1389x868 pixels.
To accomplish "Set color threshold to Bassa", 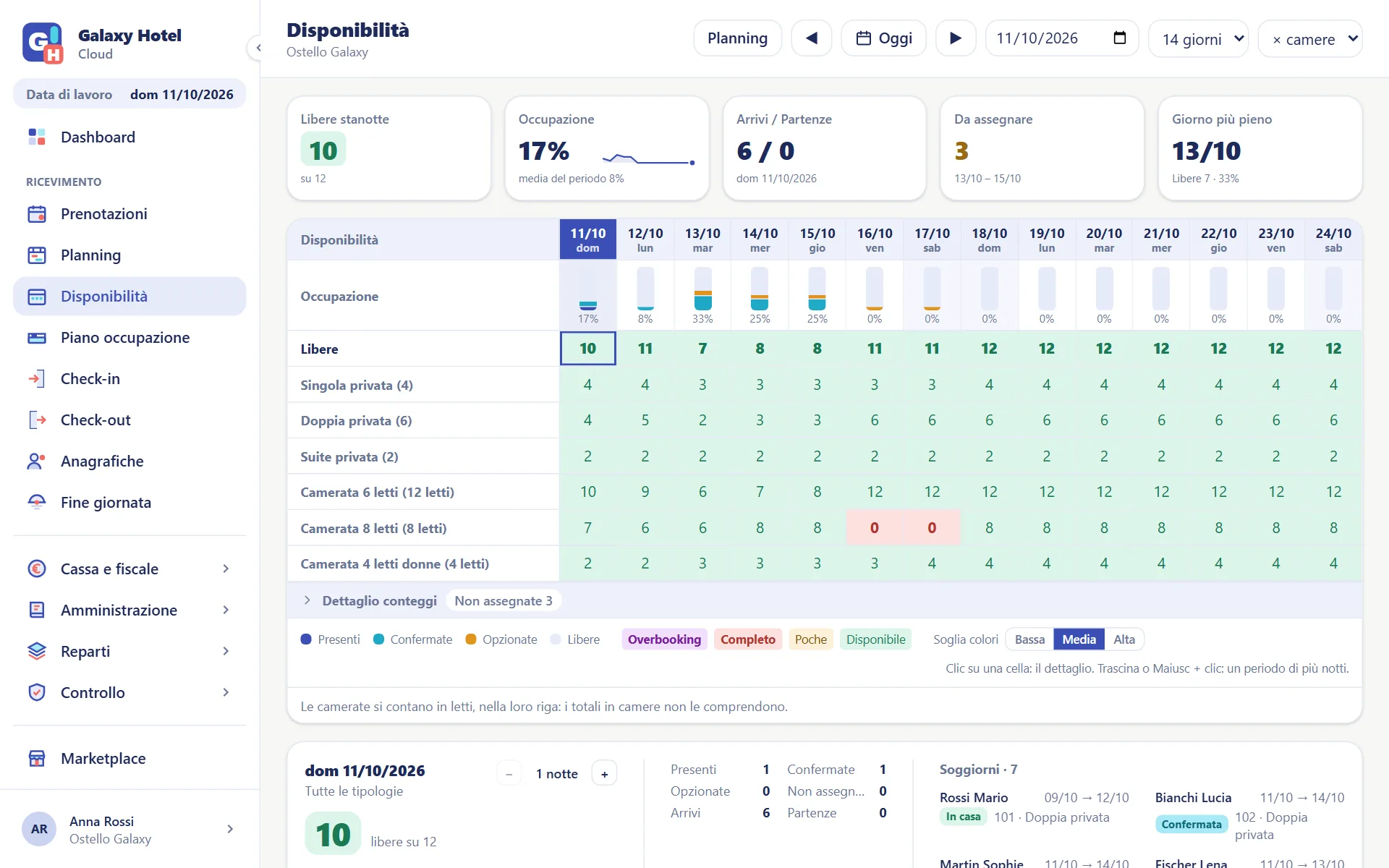I will pyautogui.click(x=1029, y=639).
